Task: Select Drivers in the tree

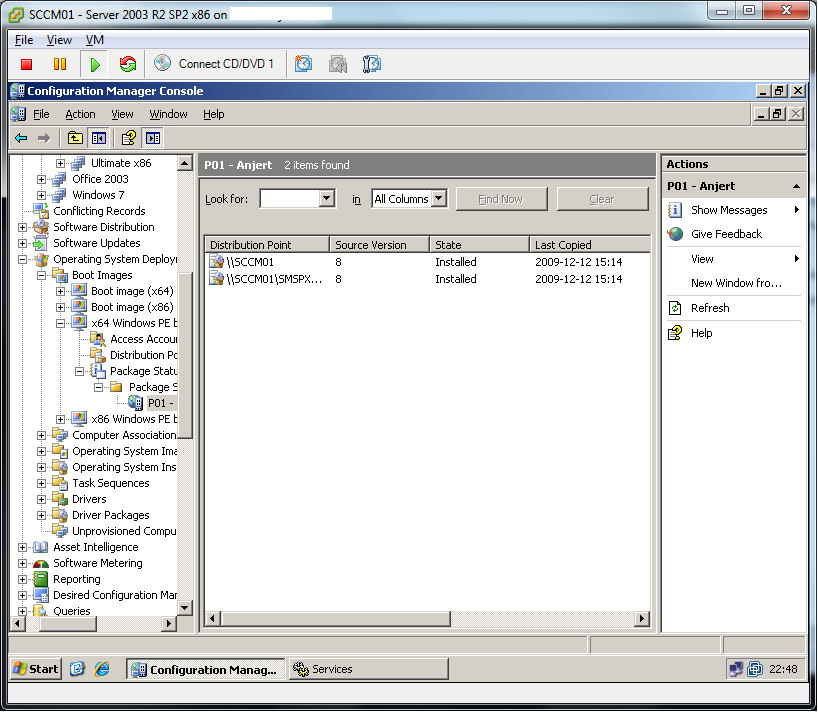Action: [x=89, y=499]
